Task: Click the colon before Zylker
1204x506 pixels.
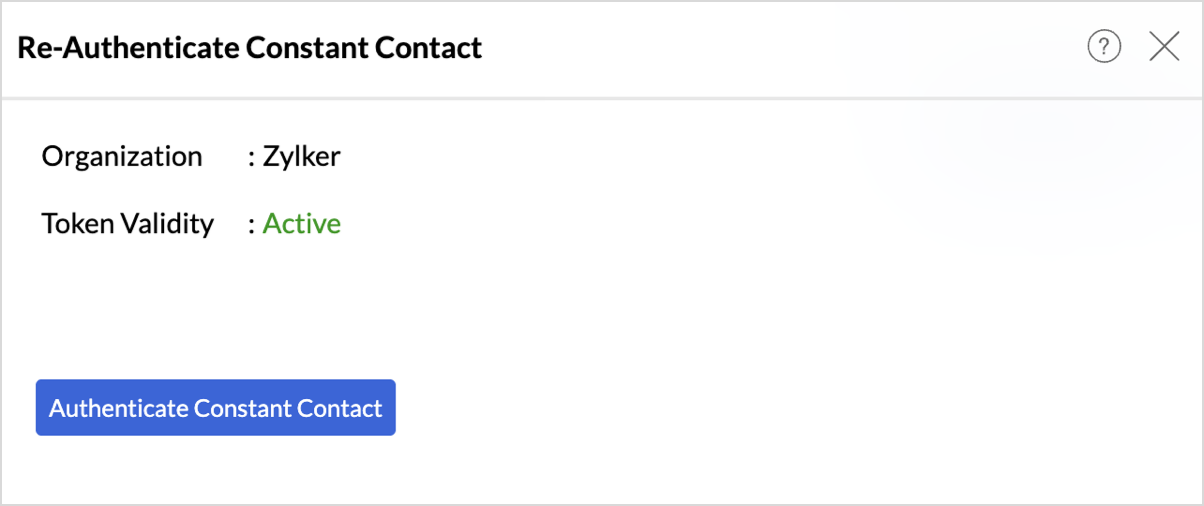Action: click(252, 158)
